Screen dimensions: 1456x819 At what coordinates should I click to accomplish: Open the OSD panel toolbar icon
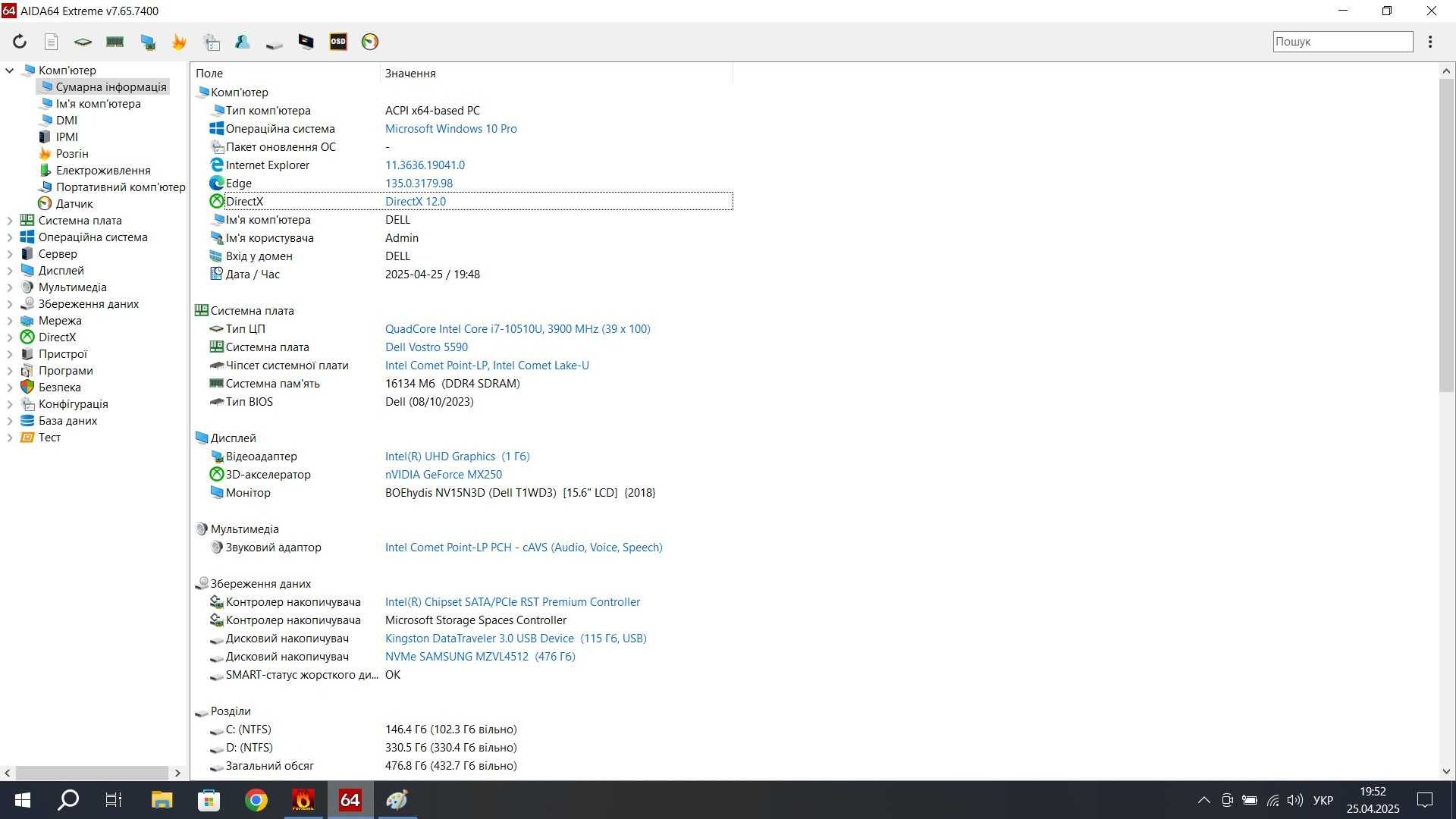338,42
